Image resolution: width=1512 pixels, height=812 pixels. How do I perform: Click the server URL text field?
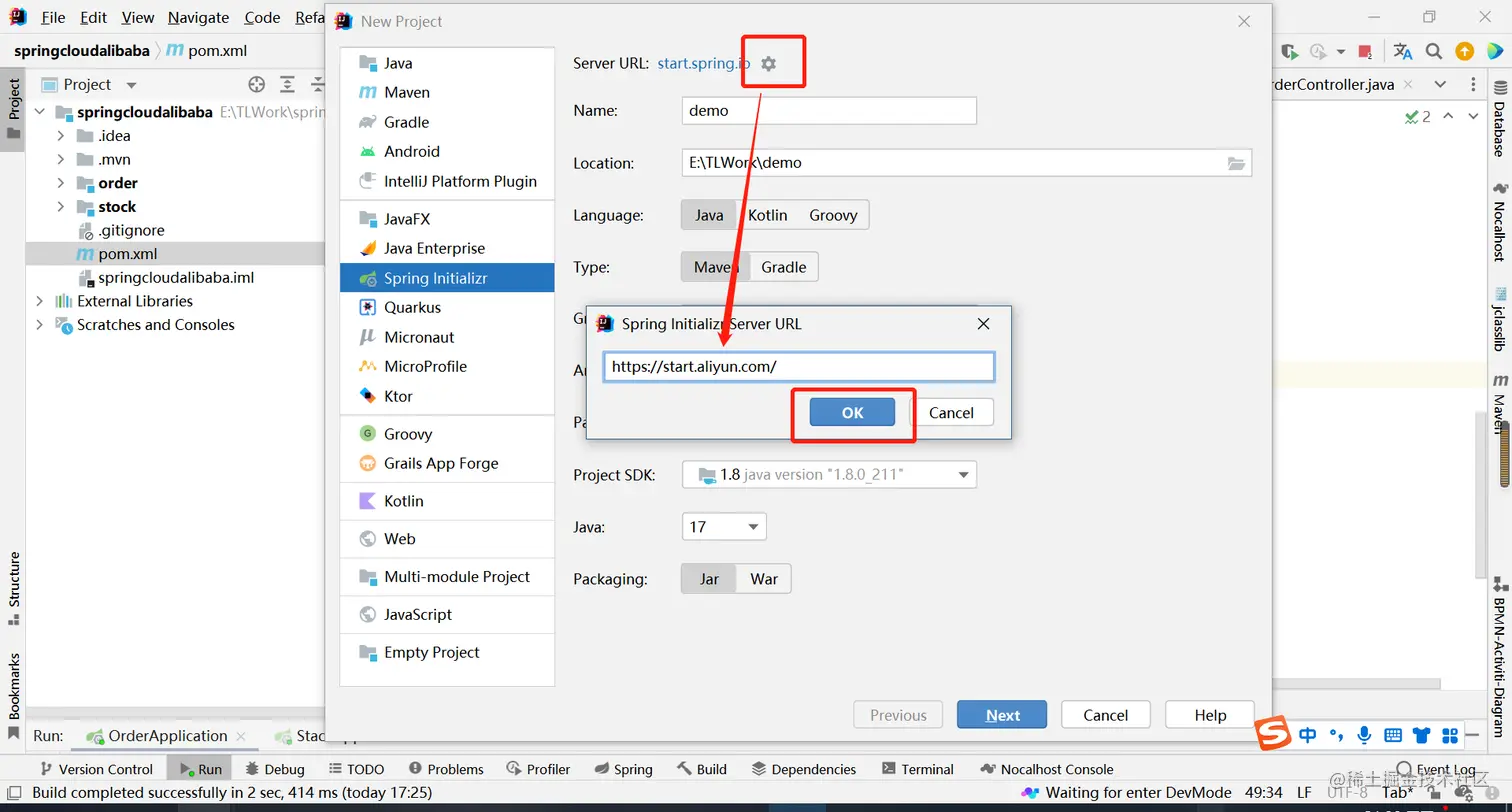click(799, 366)
